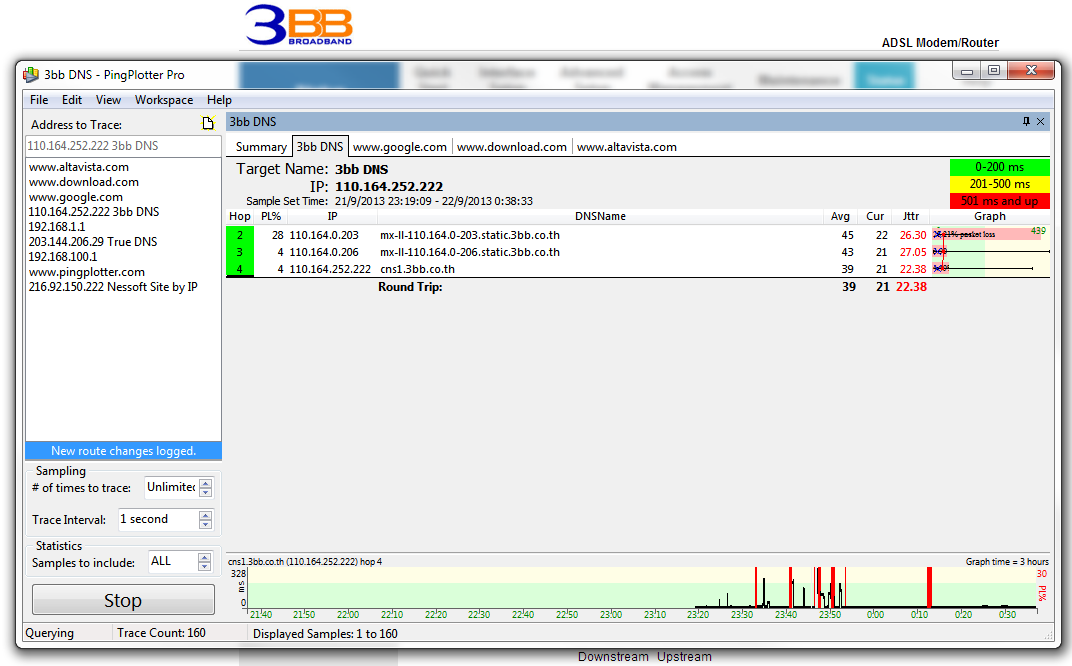The height and width of the screenshot is (666, 1072).
Task: Click the 0:10 marker on timeline graph
Action: point(920,614)
